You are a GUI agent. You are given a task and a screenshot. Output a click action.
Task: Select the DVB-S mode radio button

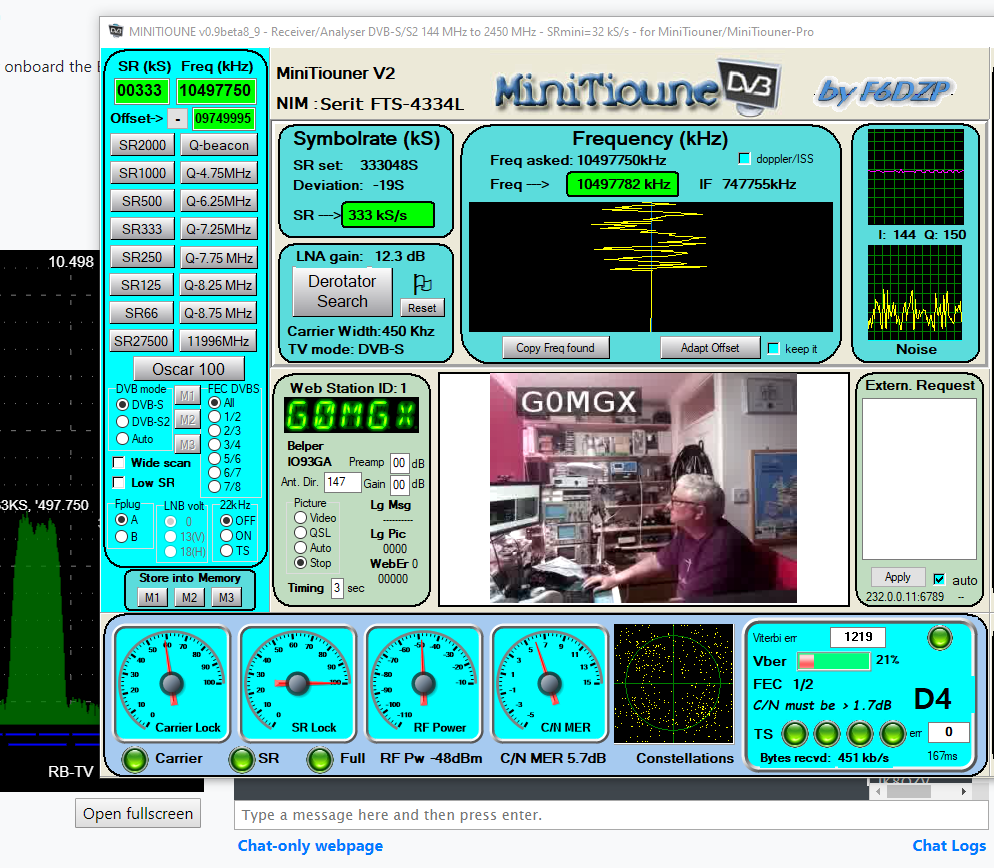point(122,405)
